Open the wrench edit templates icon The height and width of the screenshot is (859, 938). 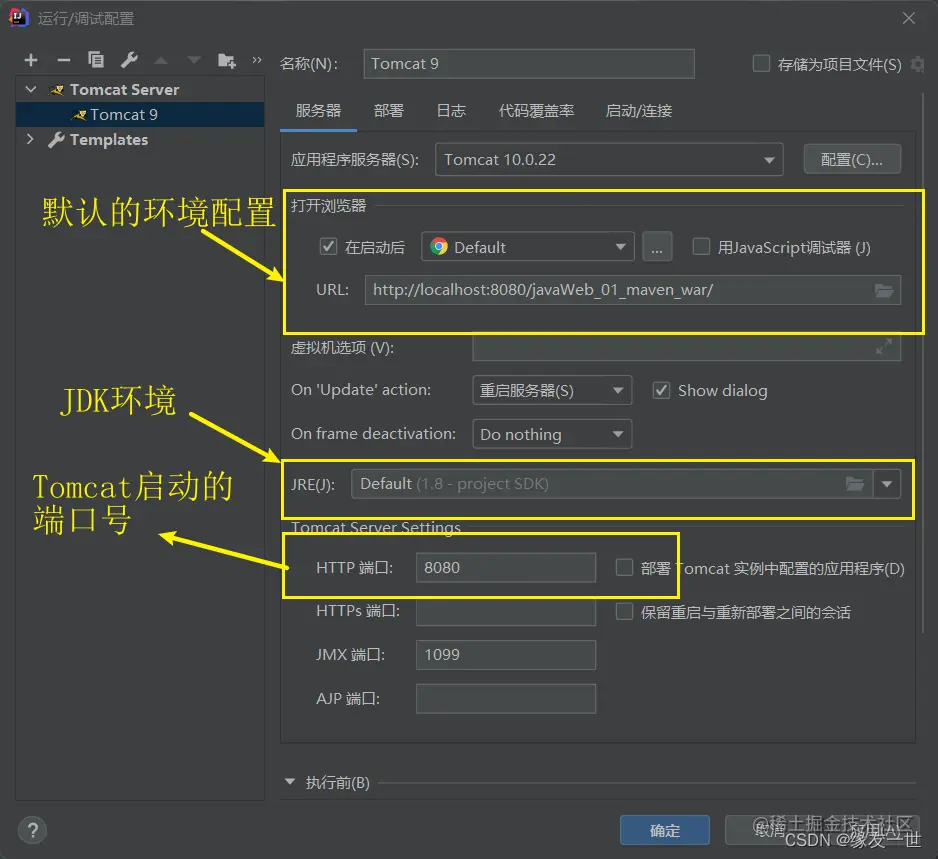[129, 60]
